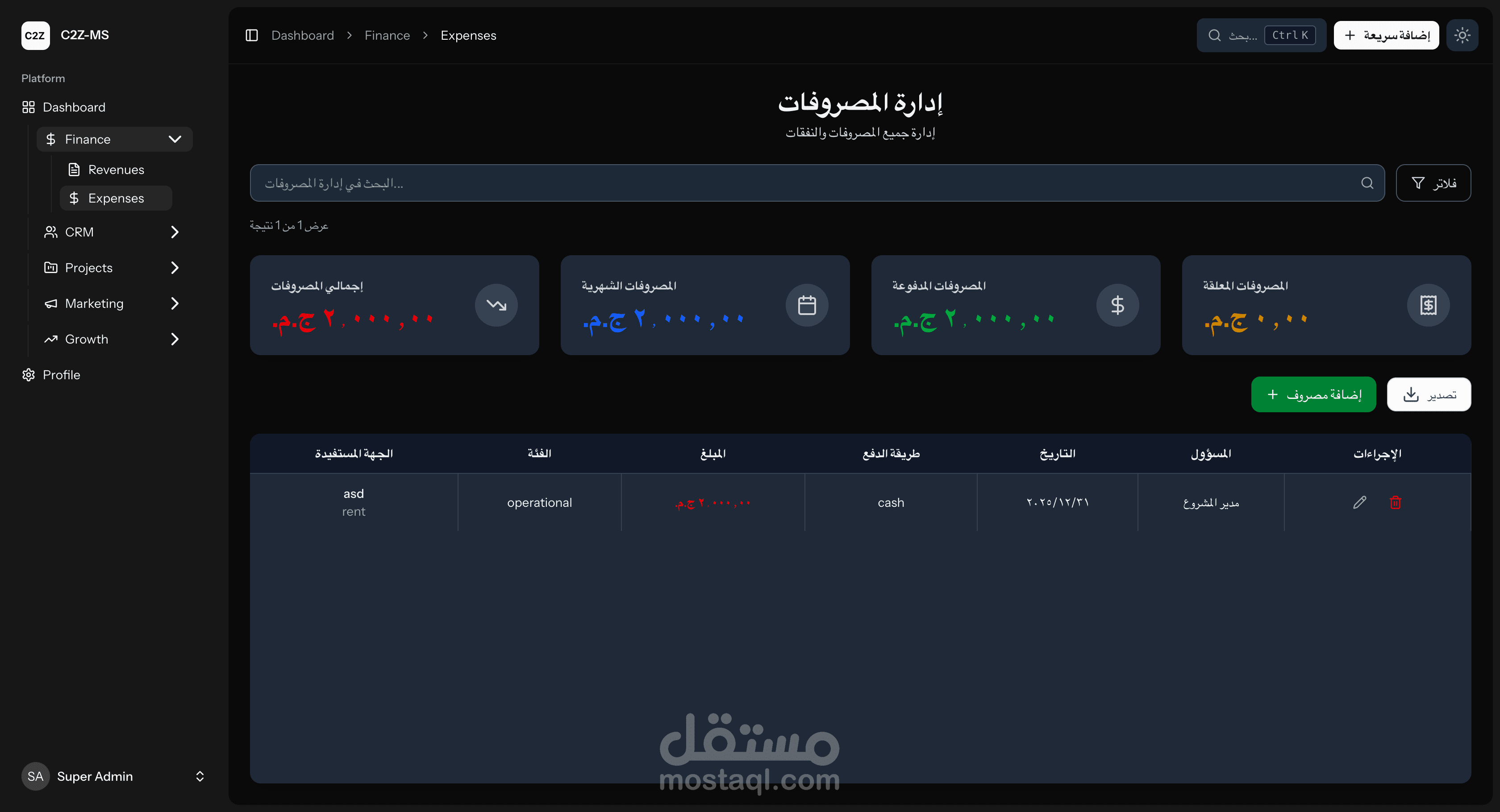Click the magnifier icon in expenses search
The height and width of the screenshot is (812, 1500).
click(1367, 183)
